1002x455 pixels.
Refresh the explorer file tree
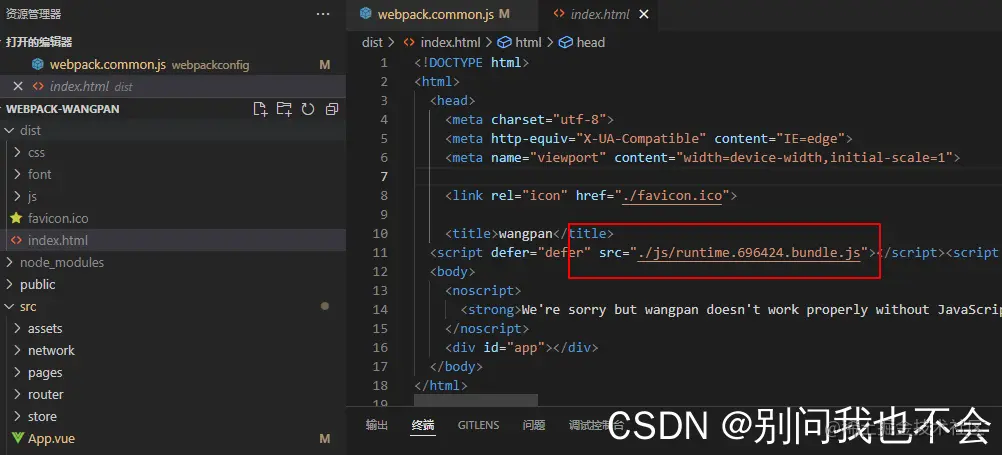point(308,109)
